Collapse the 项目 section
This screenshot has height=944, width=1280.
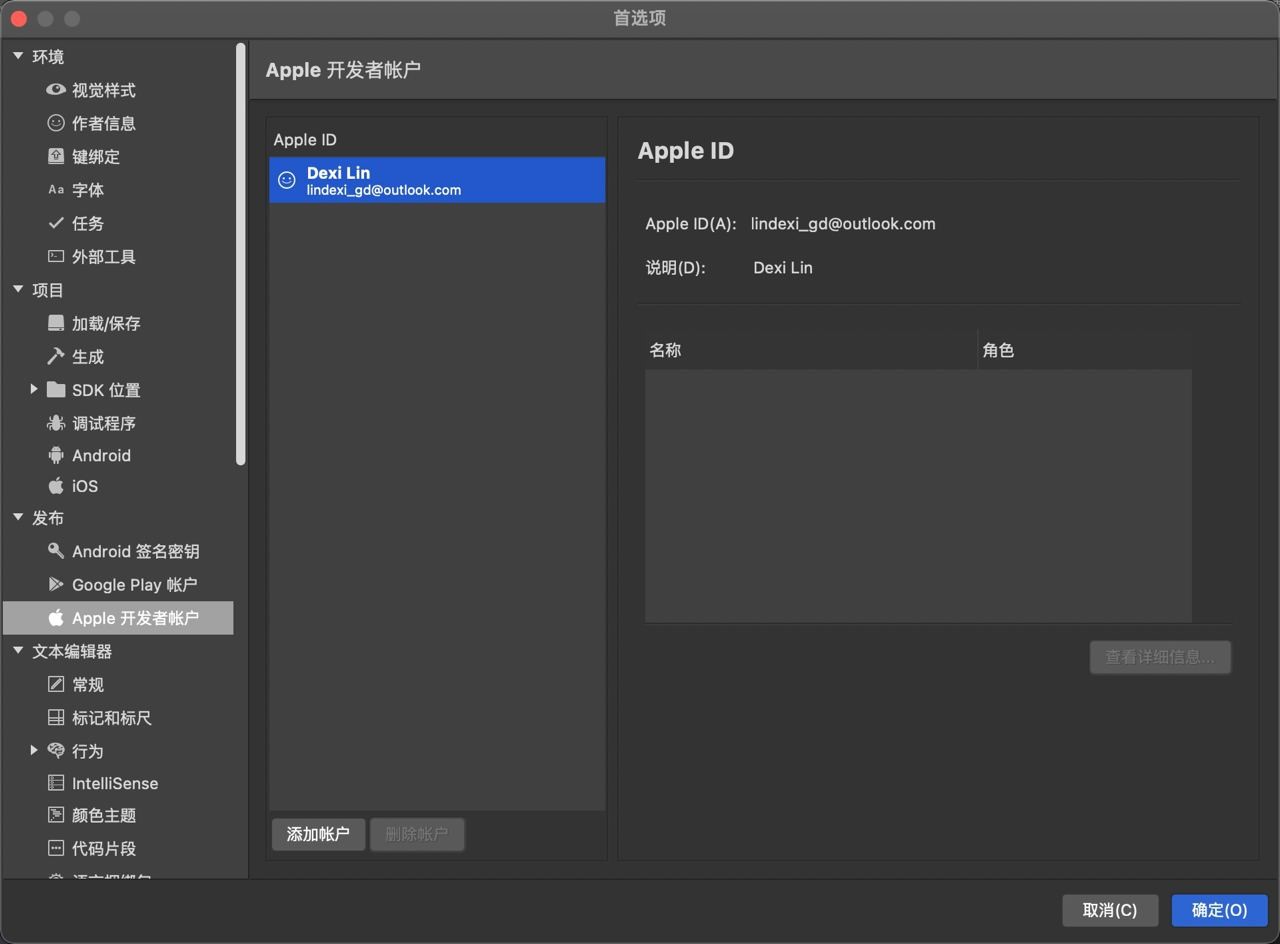[17, 290]
